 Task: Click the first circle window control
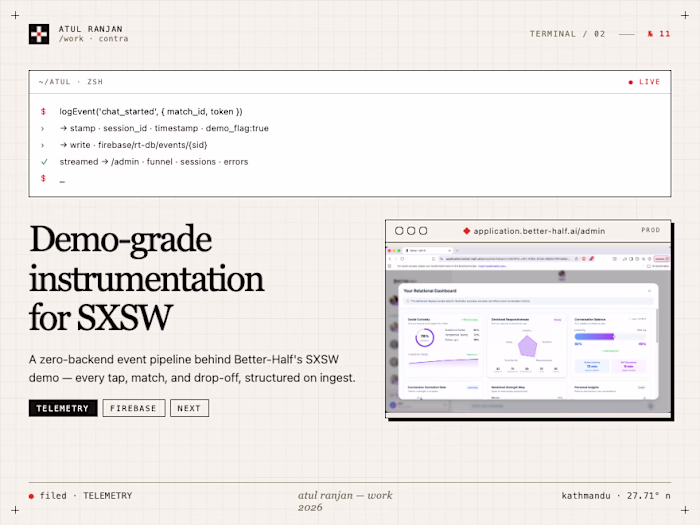(x=399, y=231)
